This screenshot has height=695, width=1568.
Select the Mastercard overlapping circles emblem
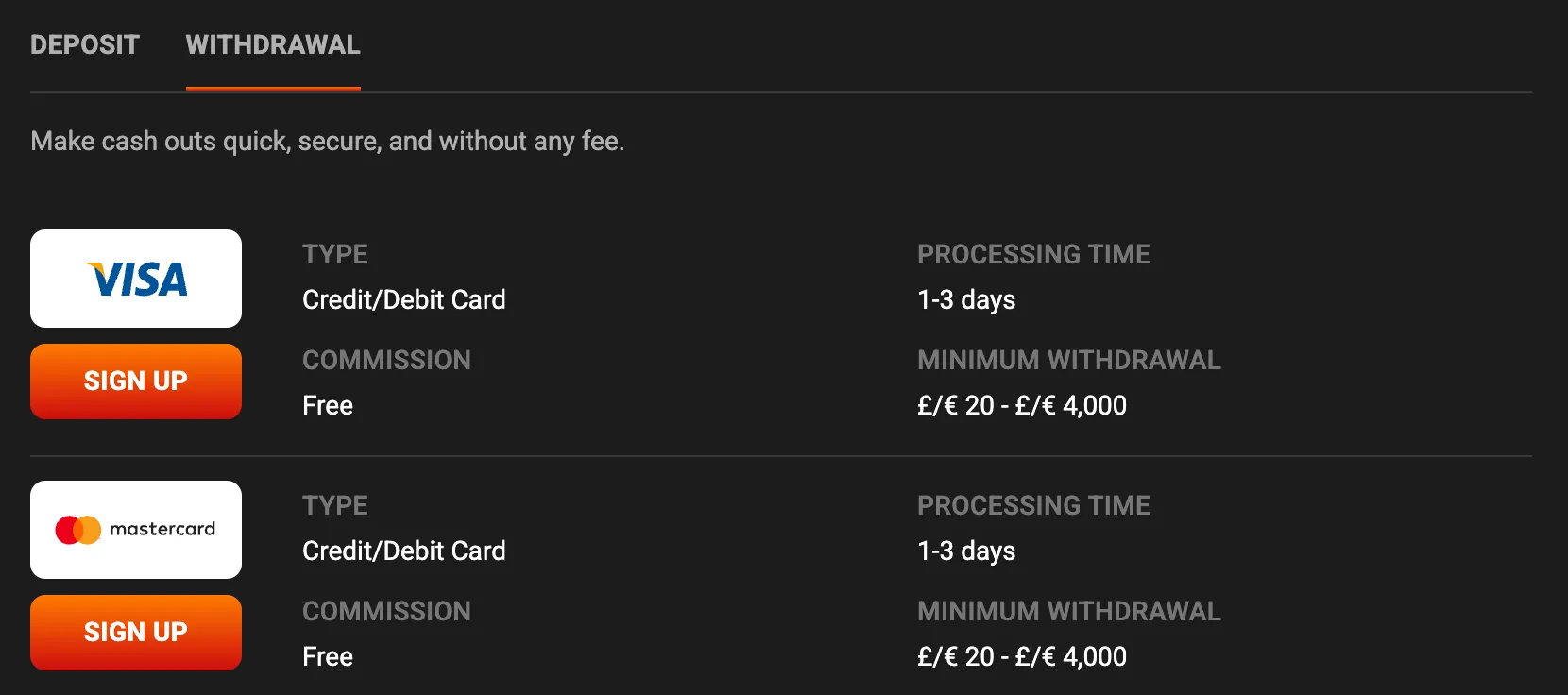80,529
